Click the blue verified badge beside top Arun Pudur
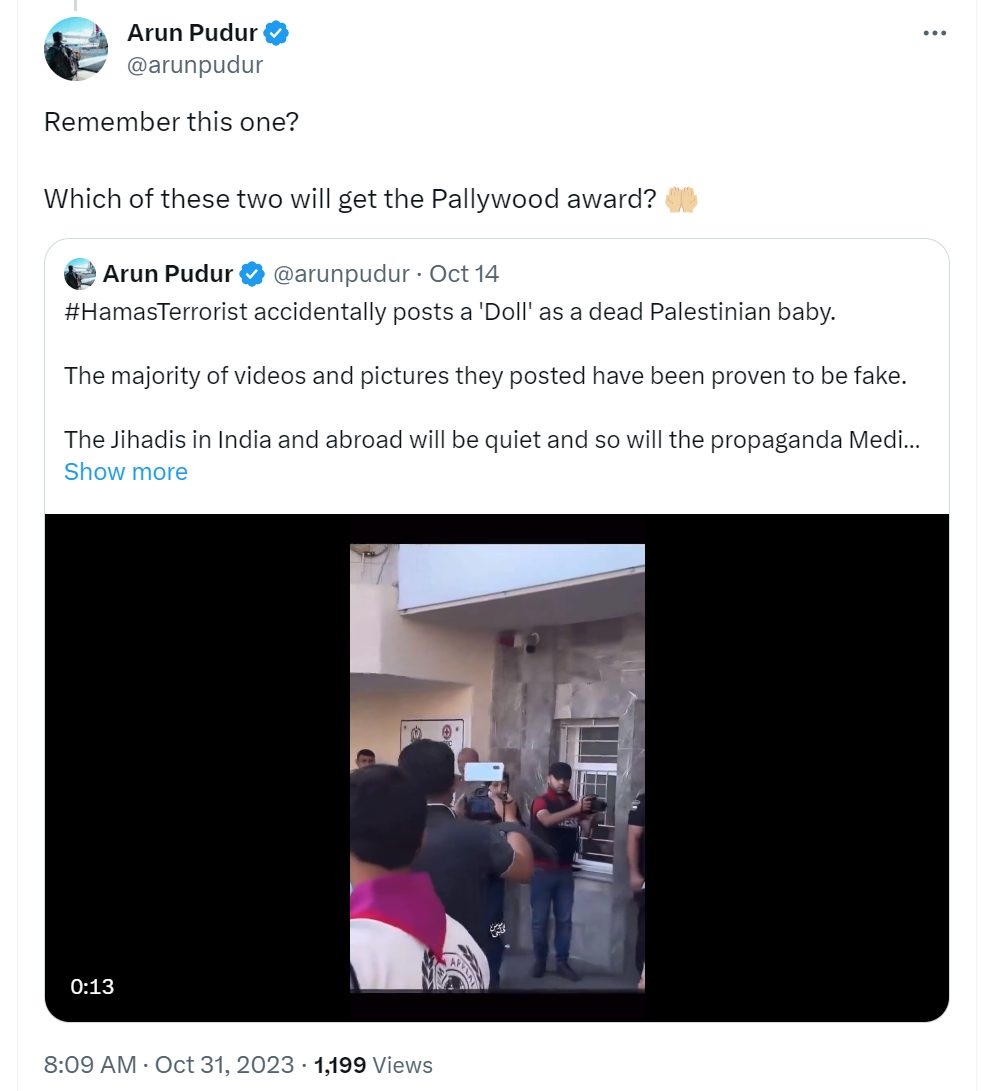The width and height of the screenshot is (981, 1091). click(x=276, y=33)
